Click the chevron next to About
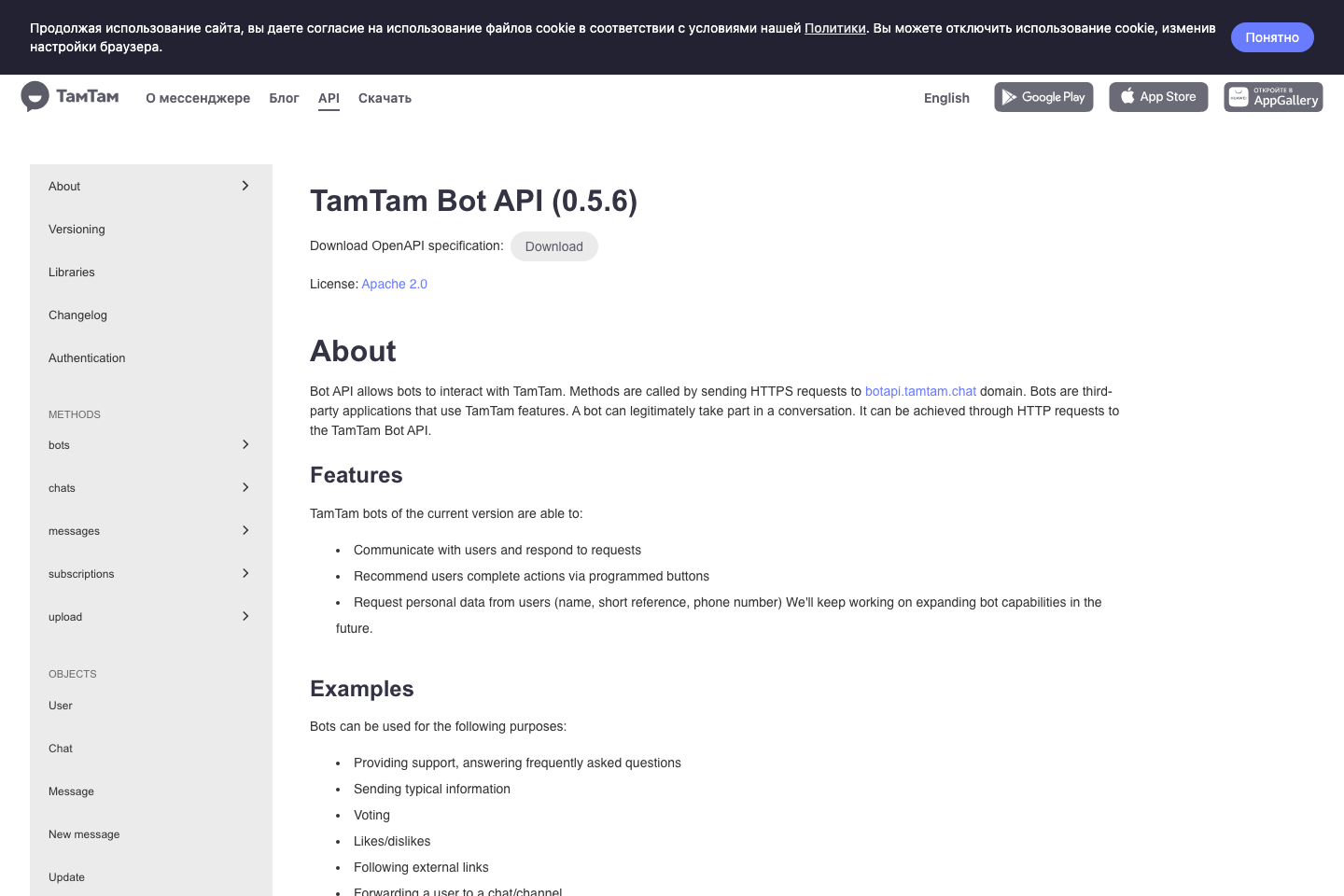 [x=245, y=186]
